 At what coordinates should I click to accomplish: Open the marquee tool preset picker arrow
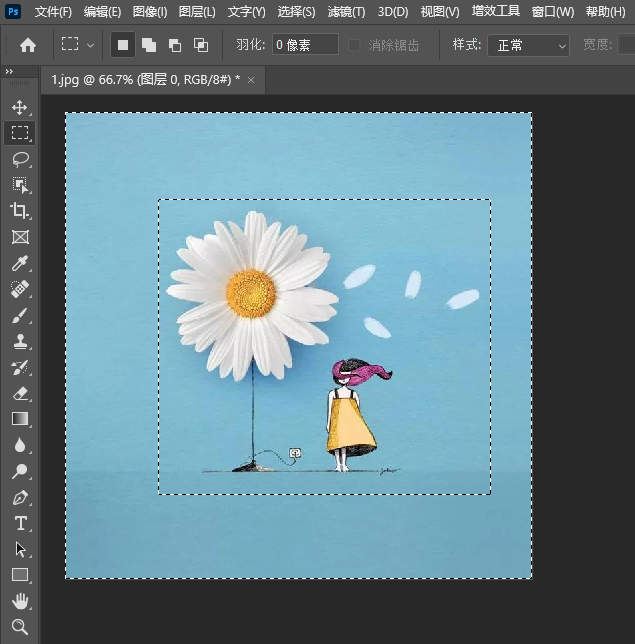[x=91, y=45]
